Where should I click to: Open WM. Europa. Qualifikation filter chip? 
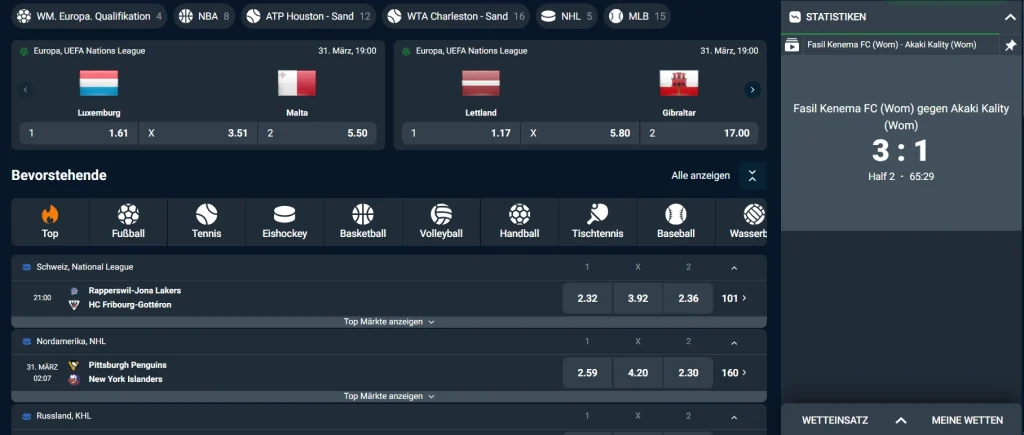89,16
